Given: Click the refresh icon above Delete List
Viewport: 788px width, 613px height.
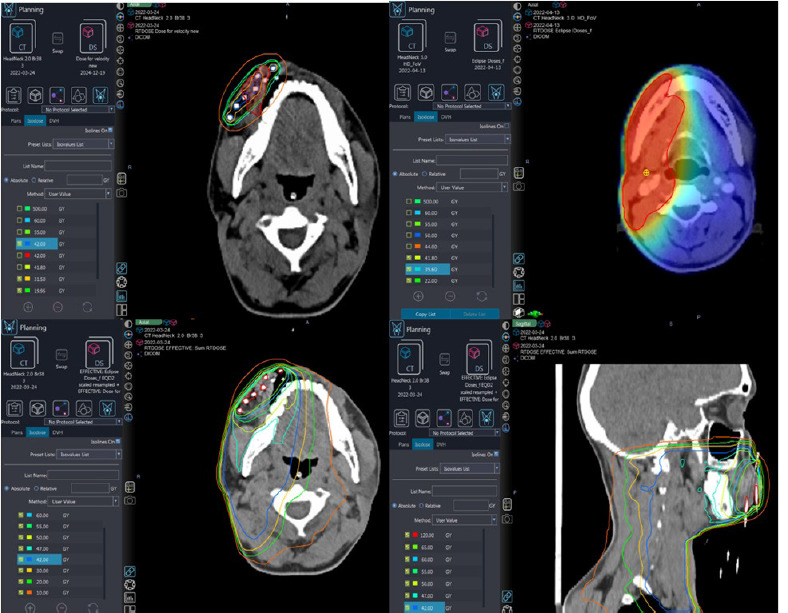Looking at the screenshot, I should click(482, 296).
